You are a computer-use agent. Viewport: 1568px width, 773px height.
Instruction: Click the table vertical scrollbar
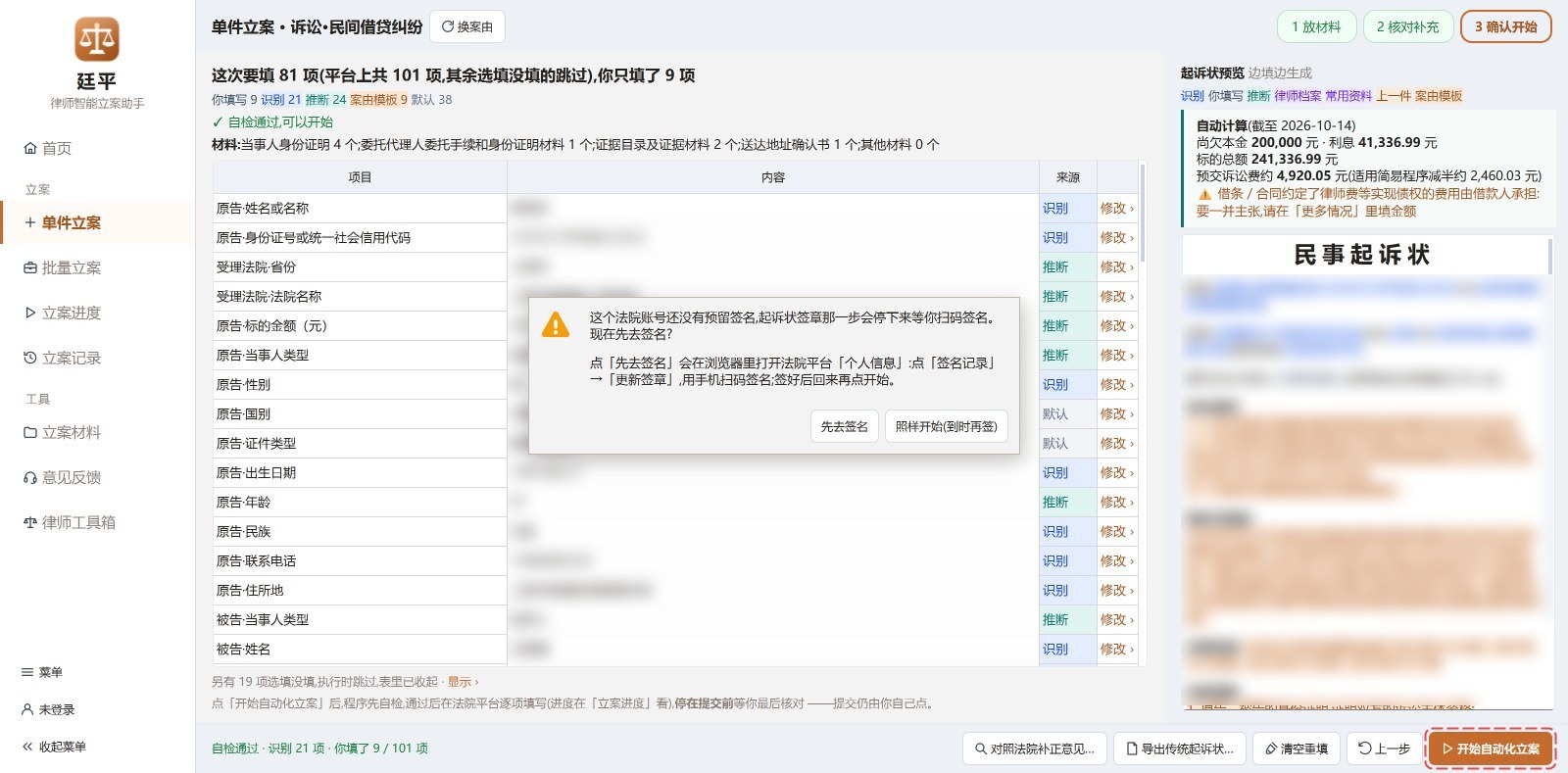coord(1143,214)
